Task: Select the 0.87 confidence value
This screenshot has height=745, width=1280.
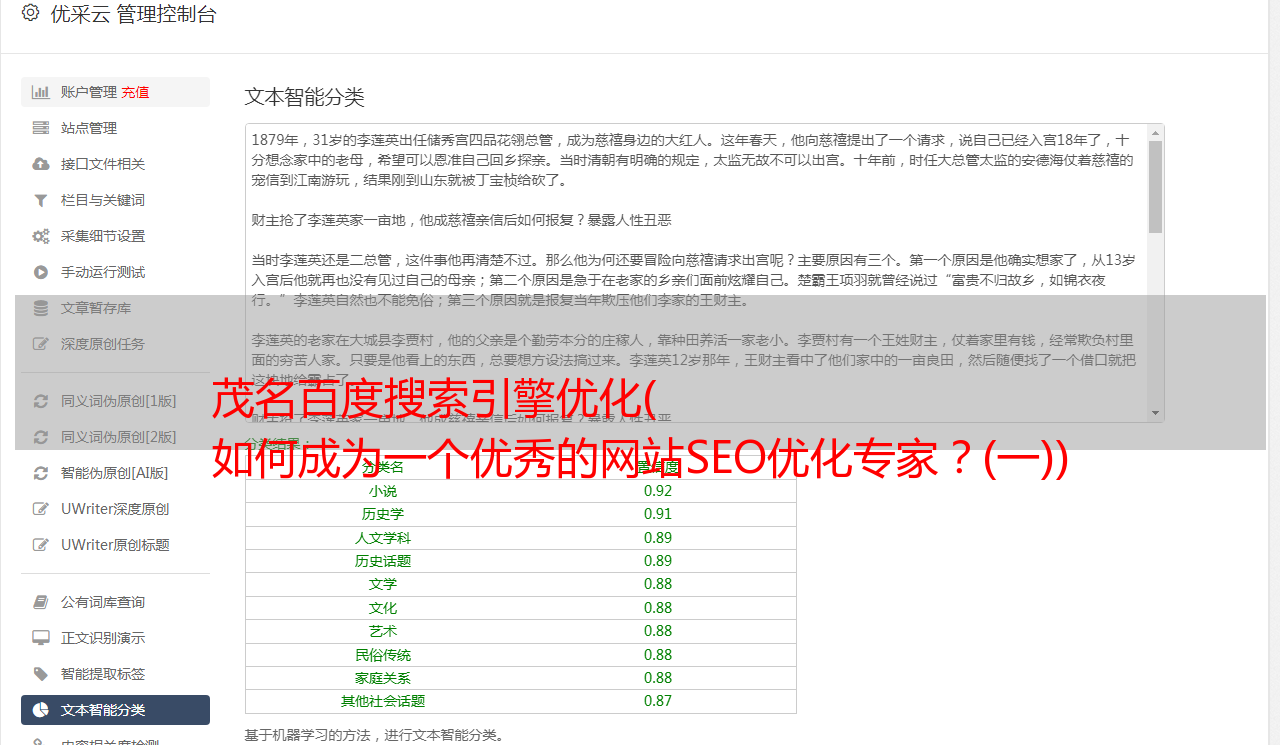Action: 658,701
